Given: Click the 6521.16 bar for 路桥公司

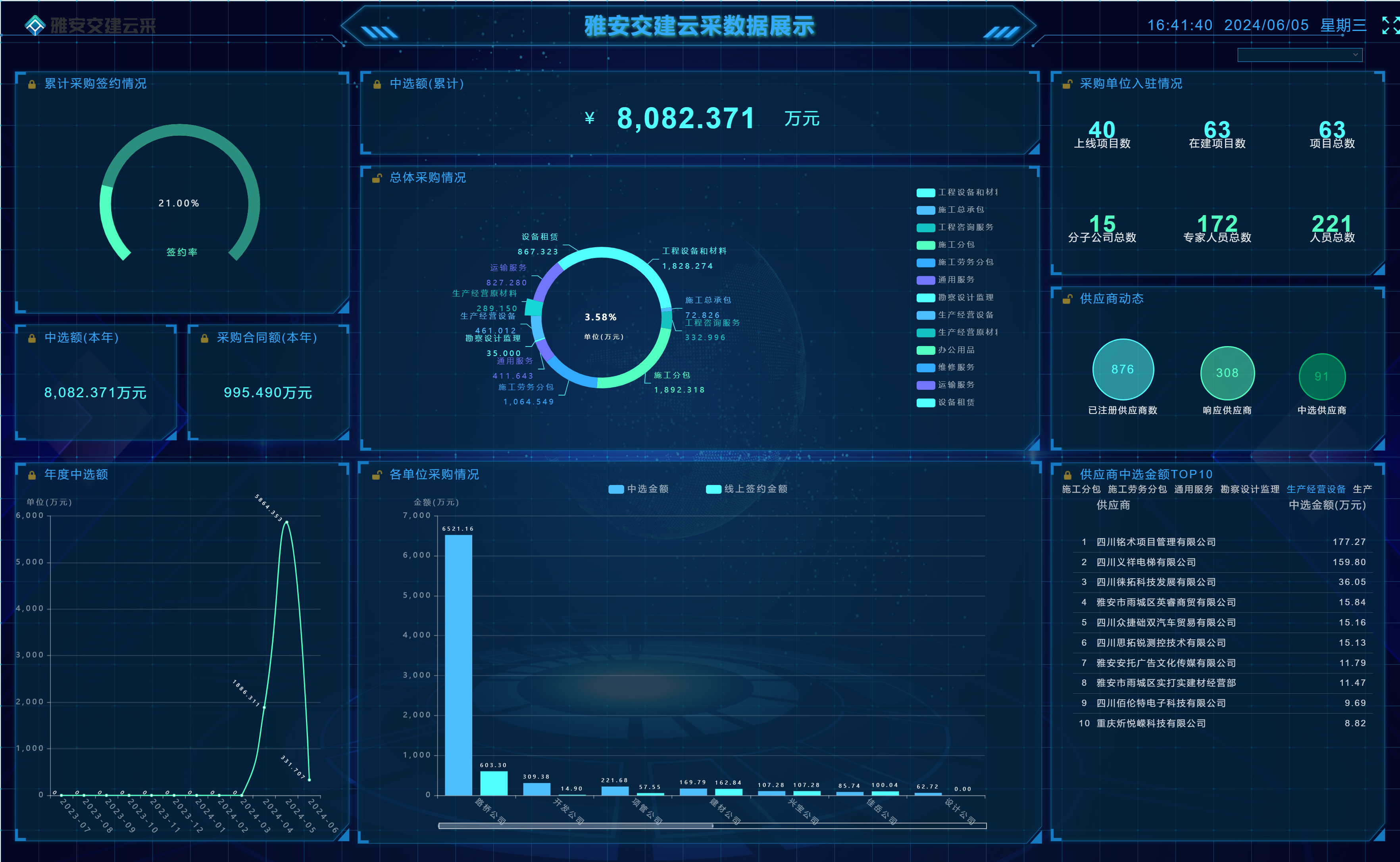Looking at the screenshot, I should click(458, 664).
